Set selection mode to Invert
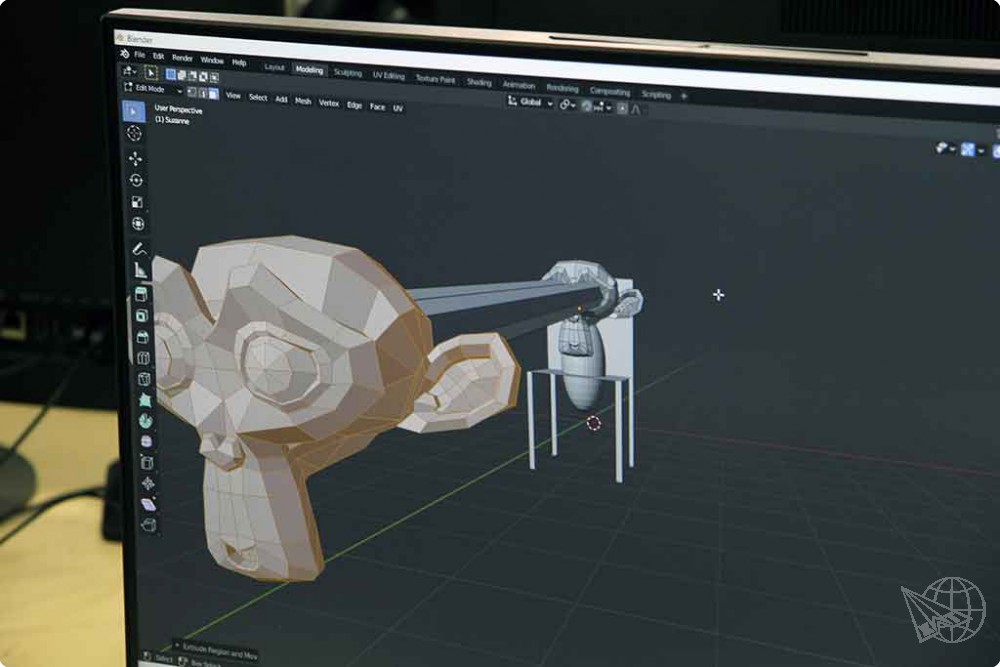Screen dimensions: 1000x667 pos(203,77)
